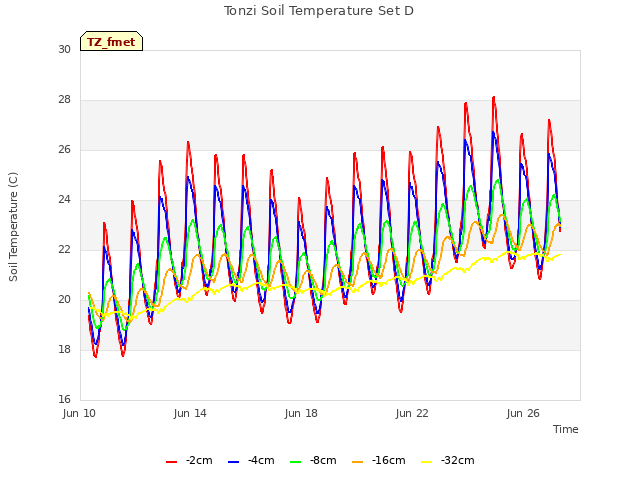Click the 18 y-axis tick label
640x480 pixels.
pyautogui.click(x=64, y=349)
